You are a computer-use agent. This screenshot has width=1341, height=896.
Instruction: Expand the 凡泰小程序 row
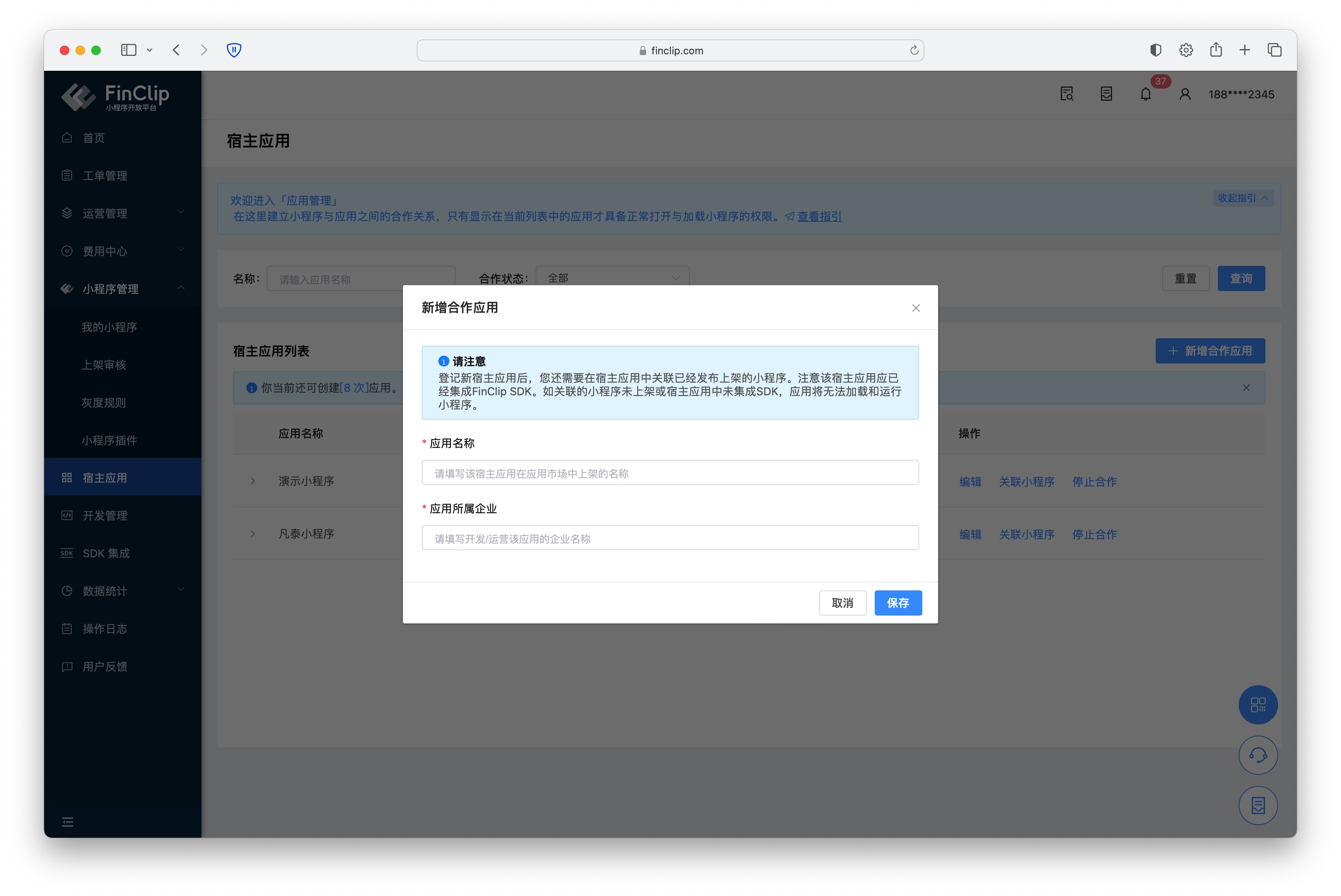253,534
